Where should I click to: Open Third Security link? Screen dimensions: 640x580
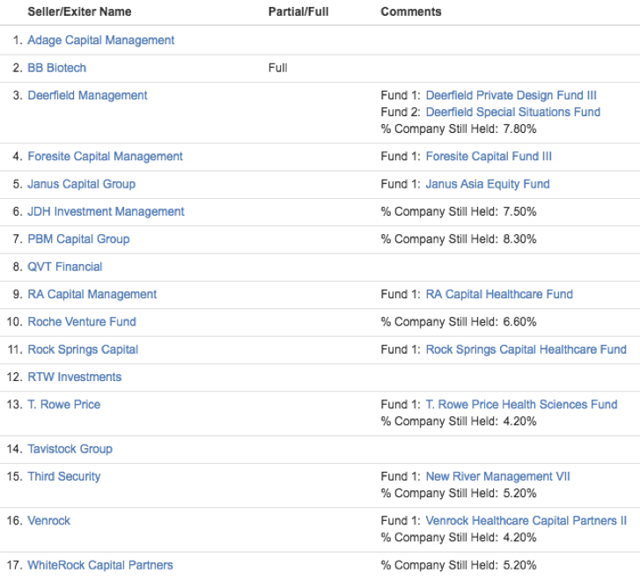[x=64, y=477]
